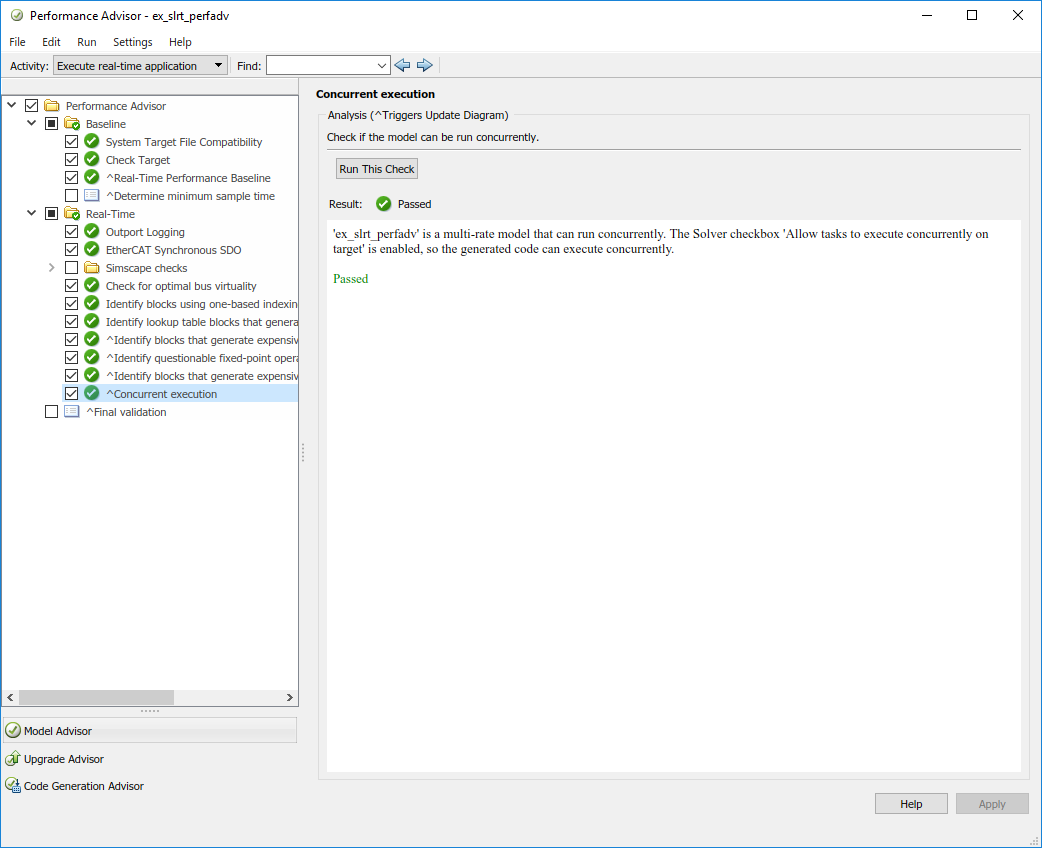Click the Find previous blue left arrow

click(x=402, y=65)
